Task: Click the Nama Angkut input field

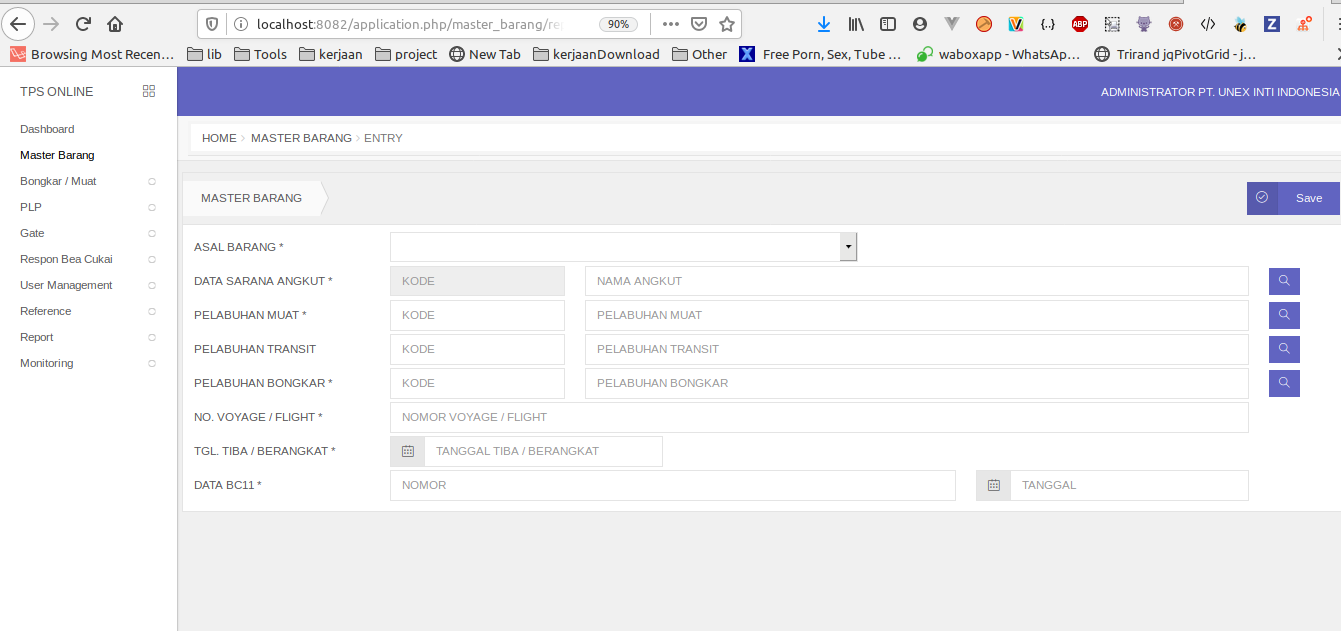Action: tap(917, 281)
